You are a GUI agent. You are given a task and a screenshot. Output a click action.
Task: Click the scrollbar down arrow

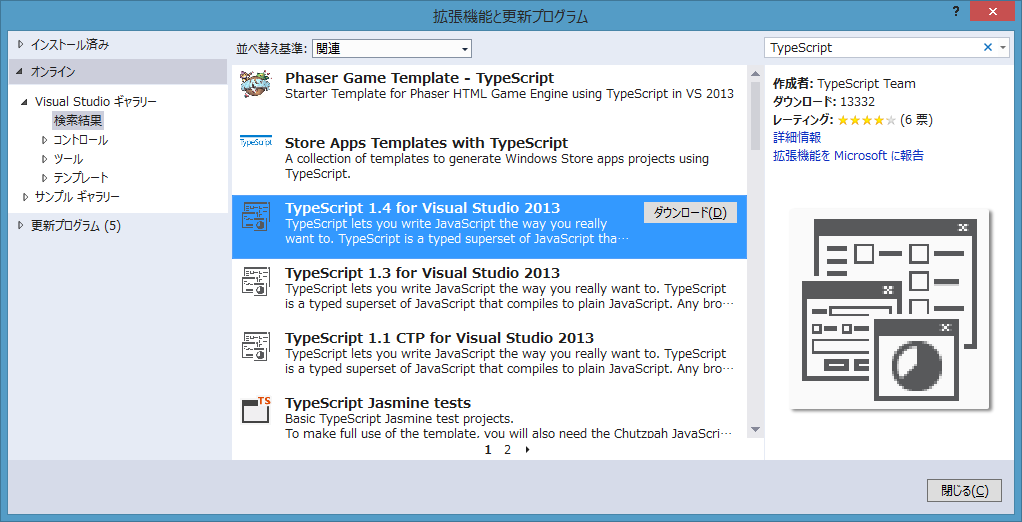(755, 429)
